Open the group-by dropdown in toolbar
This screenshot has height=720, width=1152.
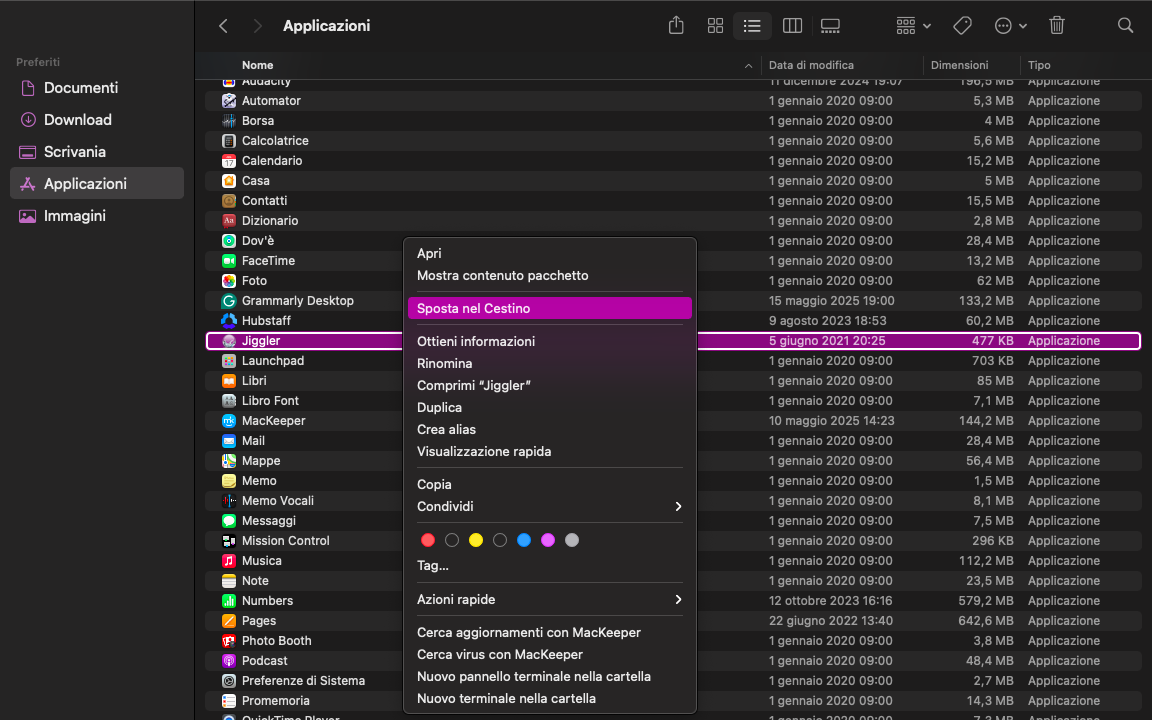(911, 26)
